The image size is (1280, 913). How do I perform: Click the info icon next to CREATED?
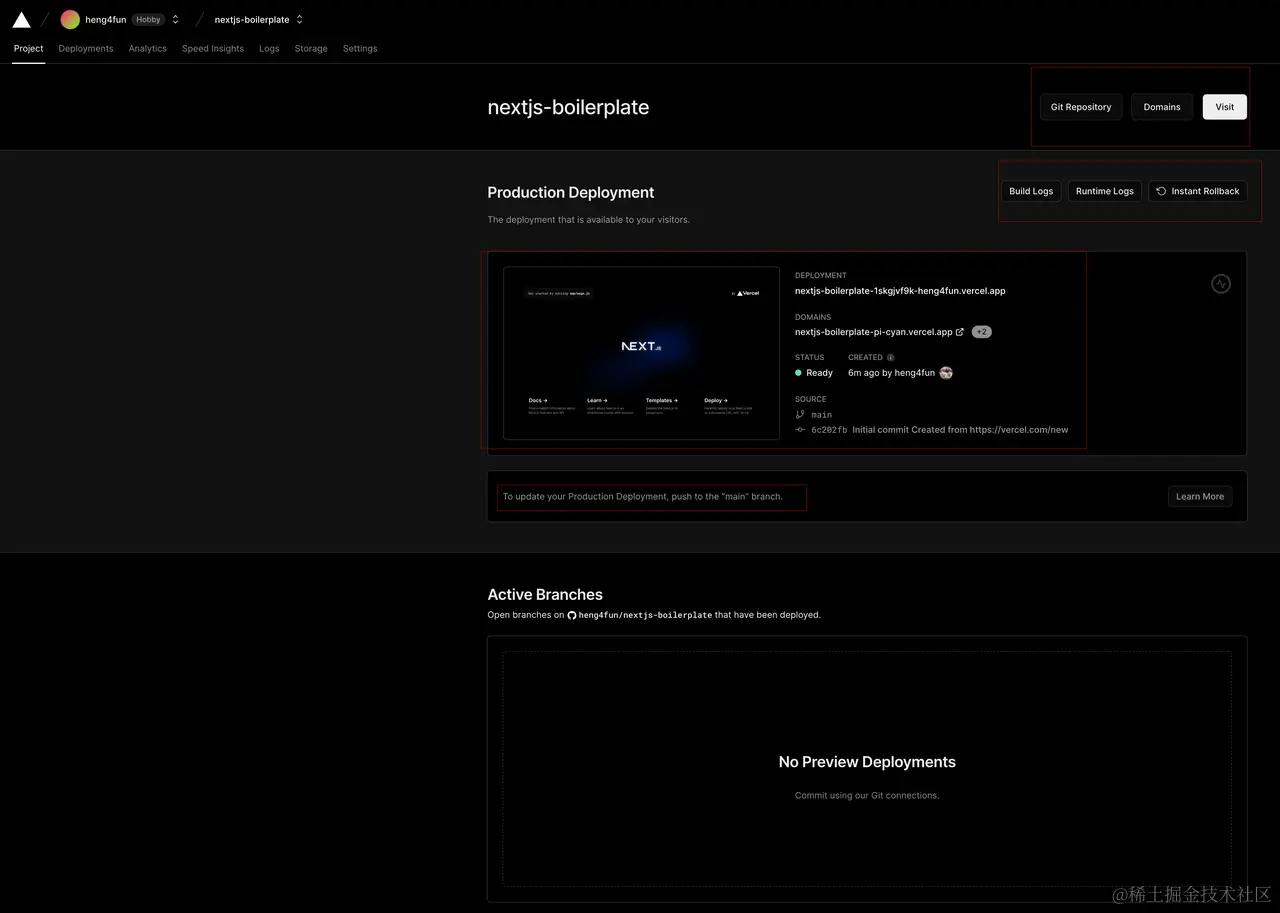pos(891,357)
